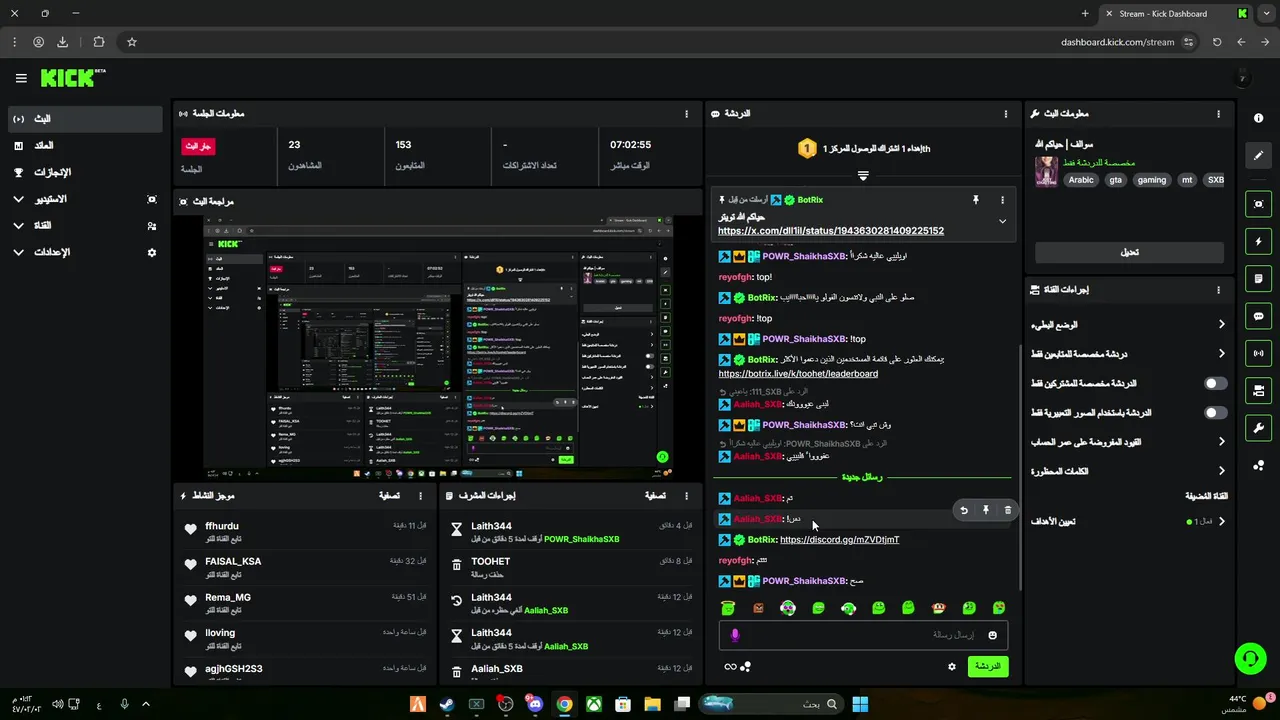Click the تحديل button in stream info
Screen dimensions: 1280x720
pyautogui.click(x=1129, y=252)
